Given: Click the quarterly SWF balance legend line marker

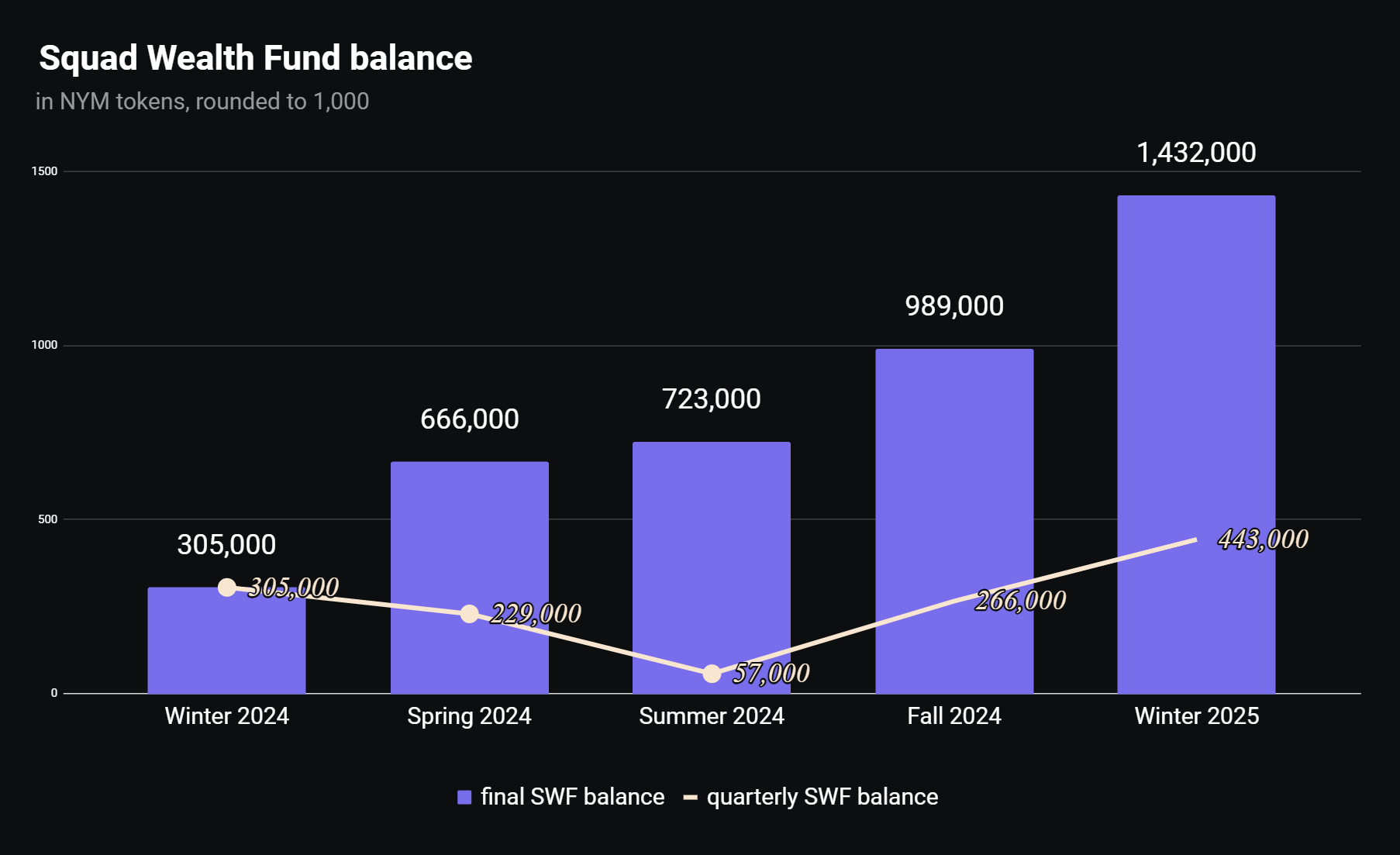Looking at the screenshot, I should (x=690, y=797).
